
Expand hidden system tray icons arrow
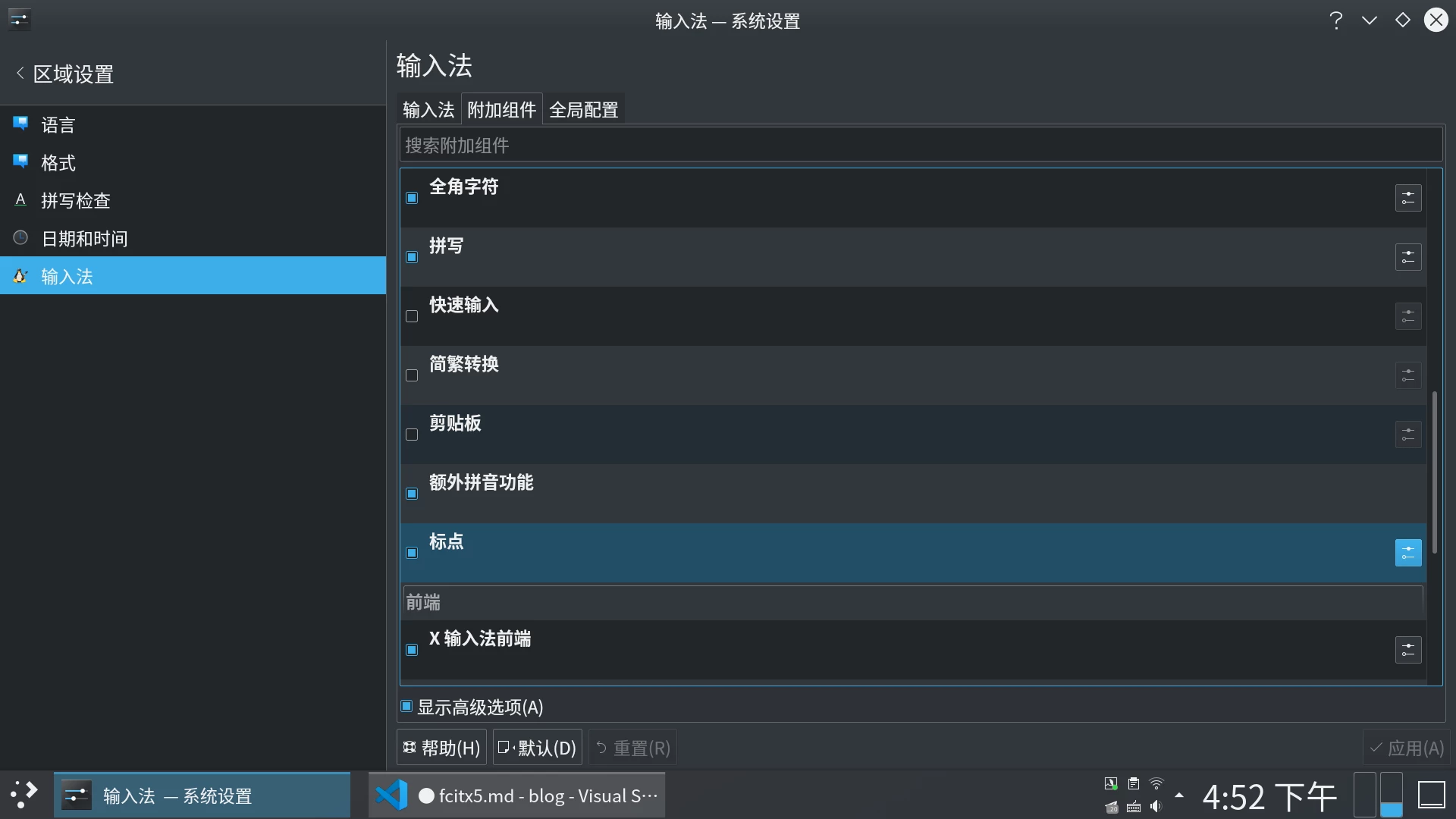pyautogui.click(x=1179, y=795)
